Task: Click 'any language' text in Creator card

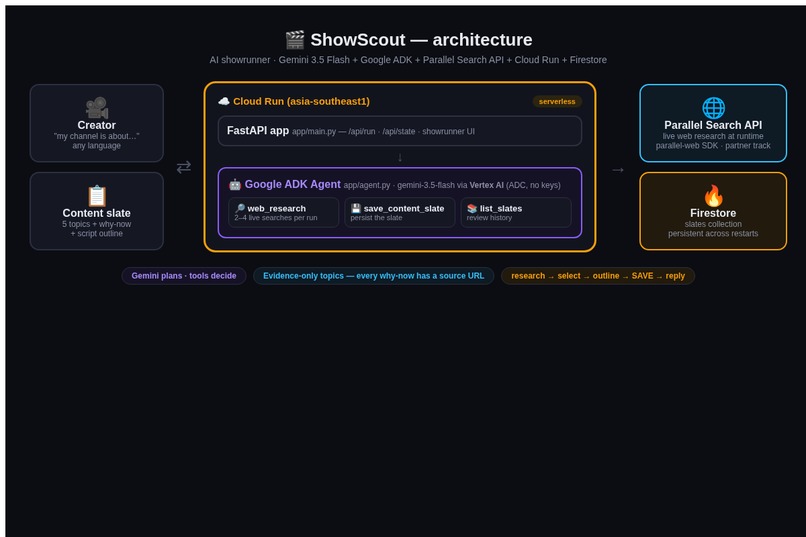Action: point(97,145)
